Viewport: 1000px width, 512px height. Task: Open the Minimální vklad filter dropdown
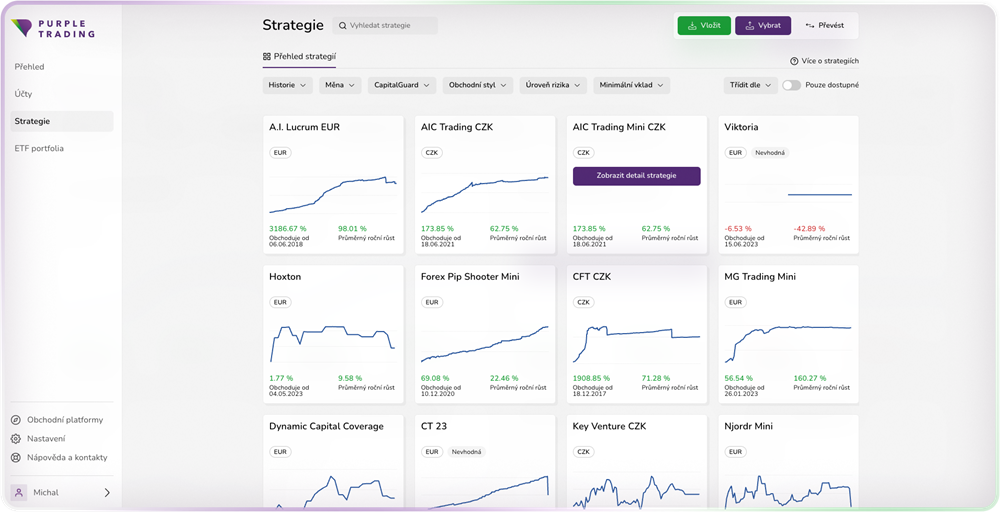point(631,85)
